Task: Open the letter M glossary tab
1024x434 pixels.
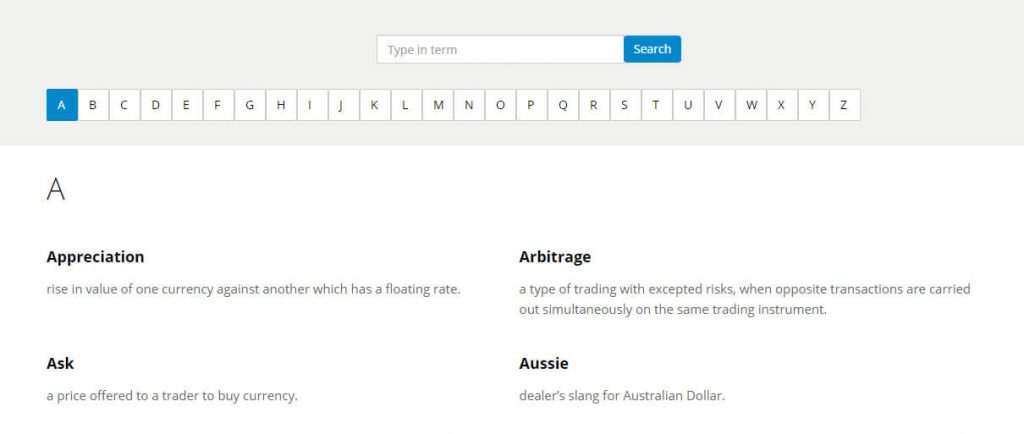Action: 437,105
